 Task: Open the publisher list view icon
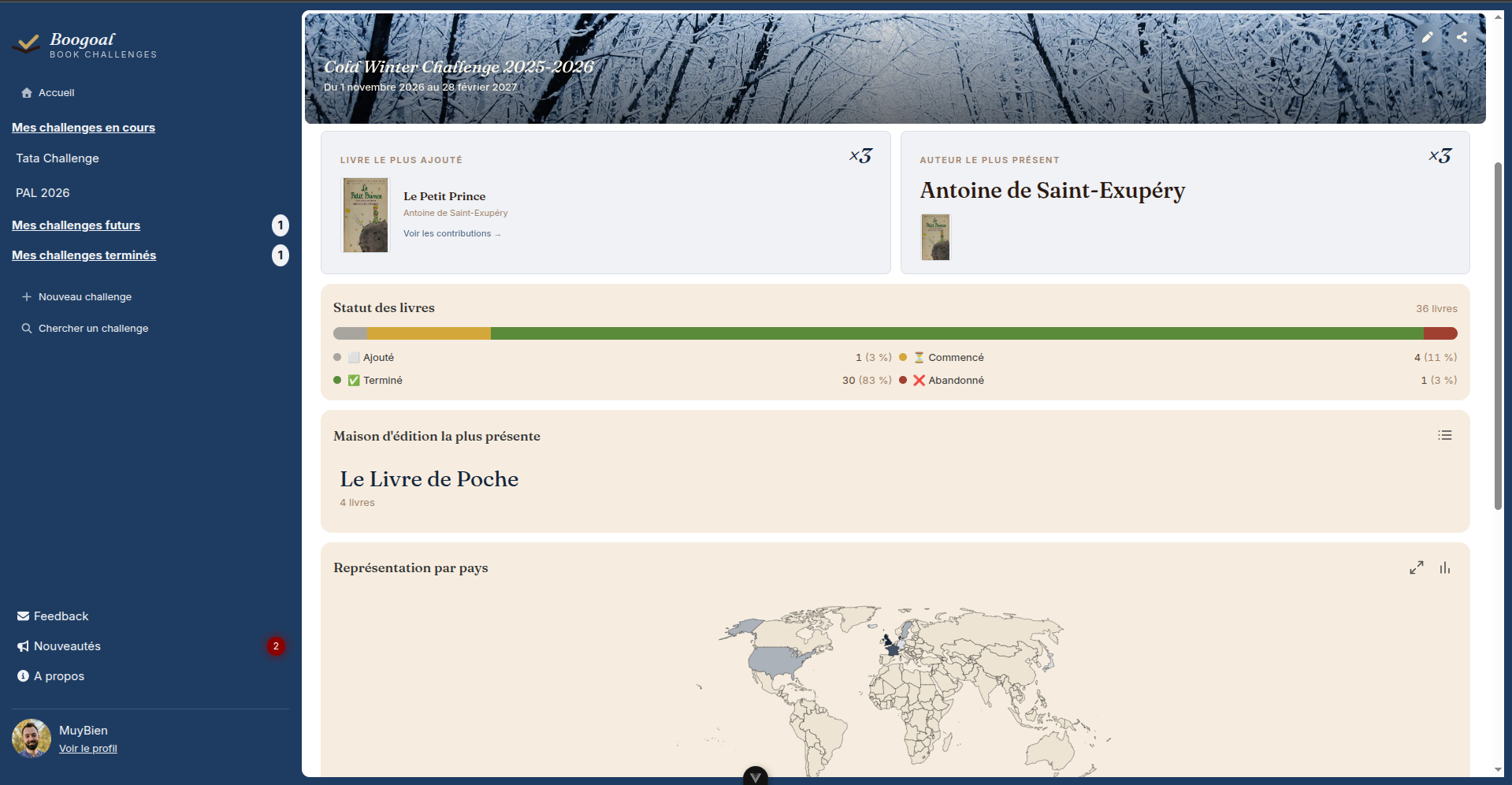(1444, 435)
